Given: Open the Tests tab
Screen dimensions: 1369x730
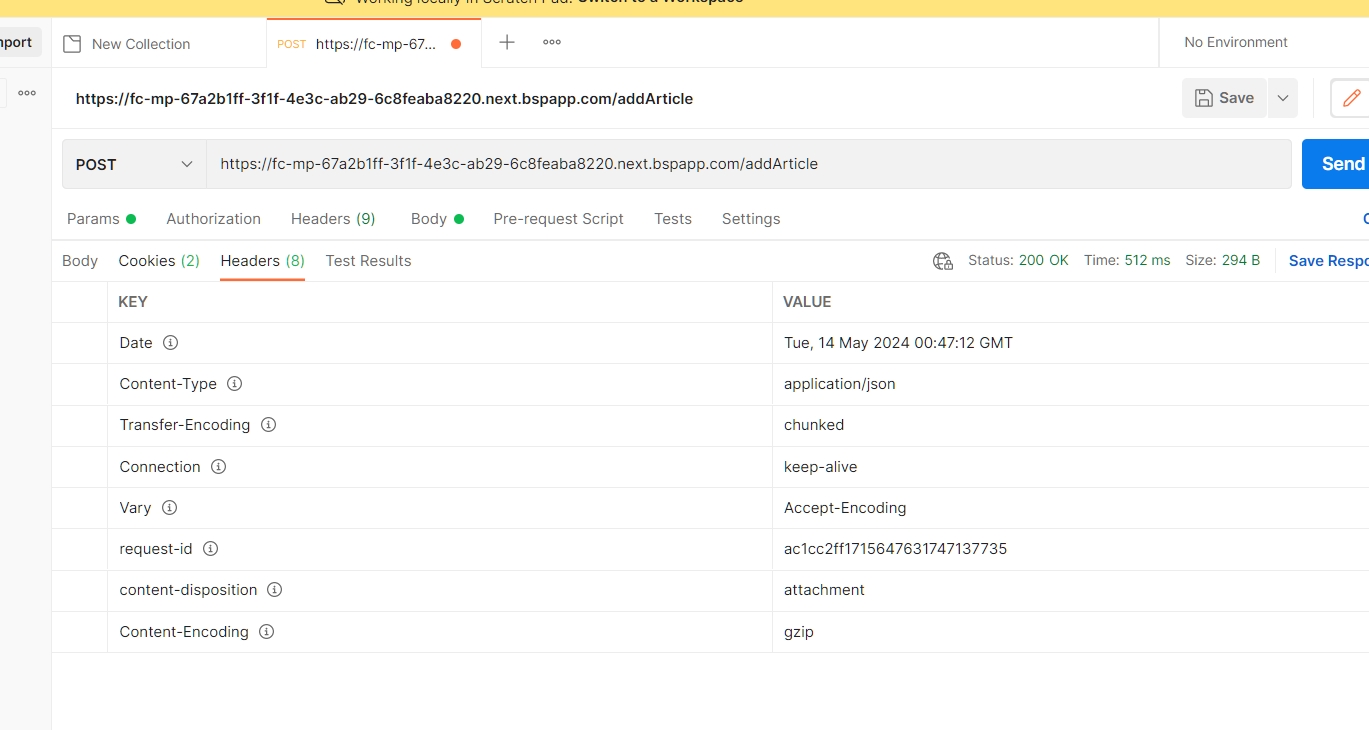Looking at the screenshot, I should click(673, 219).
